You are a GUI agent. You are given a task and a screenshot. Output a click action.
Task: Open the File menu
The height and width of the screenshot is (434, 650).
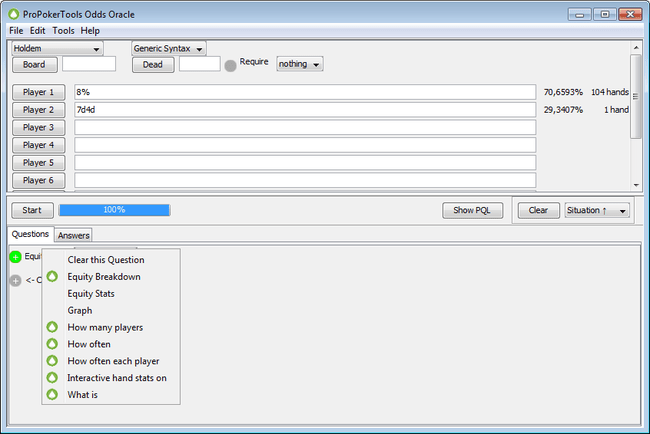tap(16, 31)
